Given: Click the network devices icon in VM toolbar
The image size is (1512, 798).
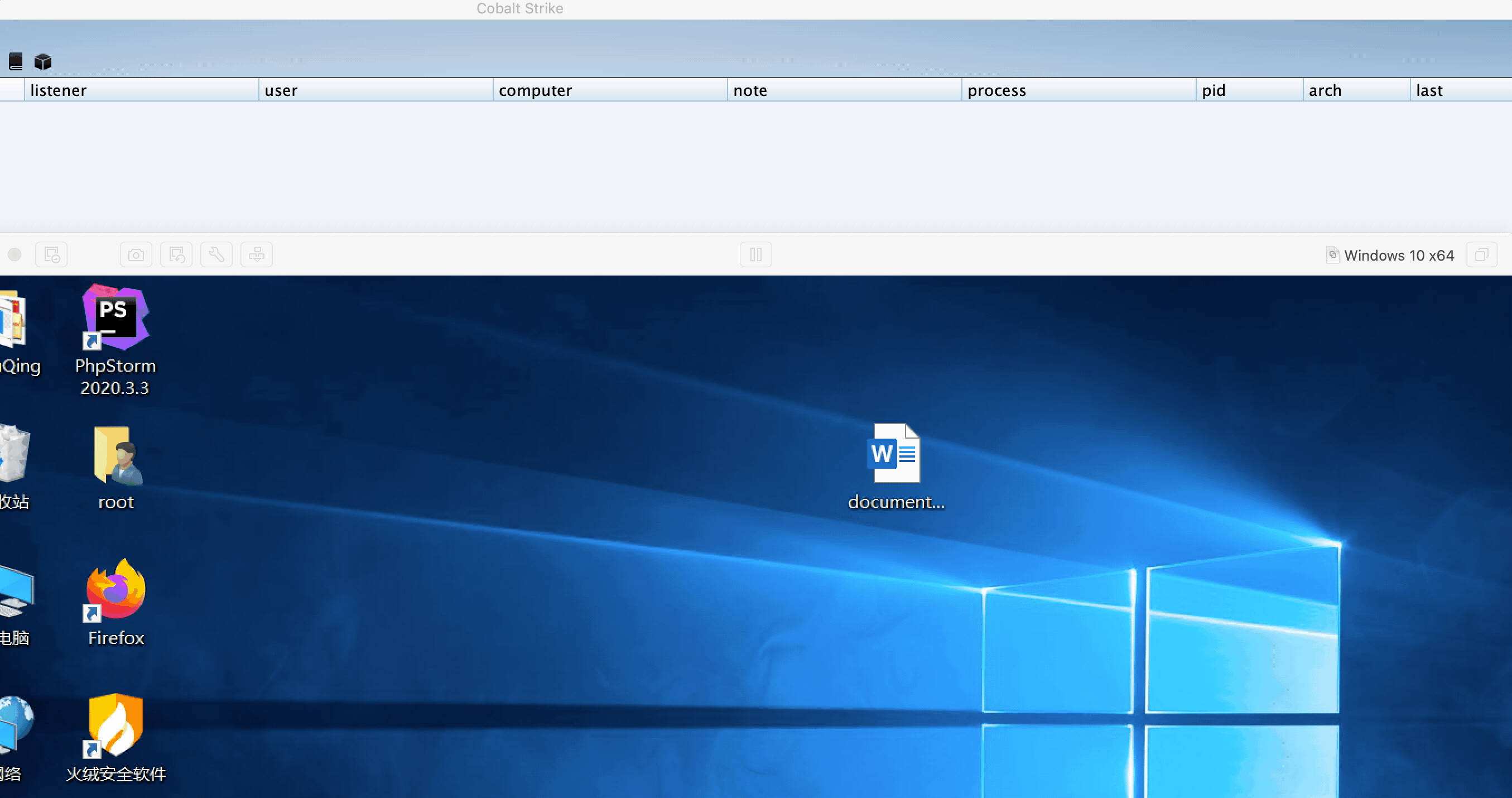Looking at the screenshot, I should (257, 255).
